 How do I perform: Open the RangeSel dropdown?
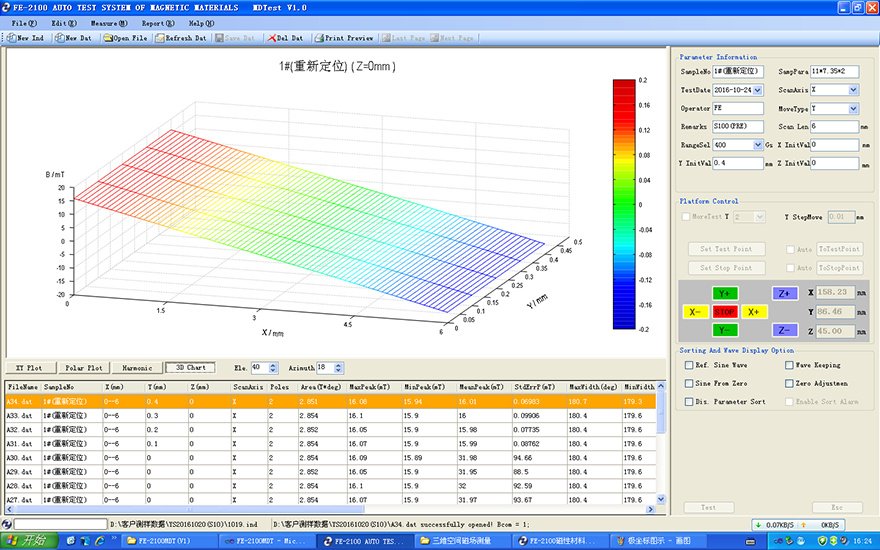point(758,145)
